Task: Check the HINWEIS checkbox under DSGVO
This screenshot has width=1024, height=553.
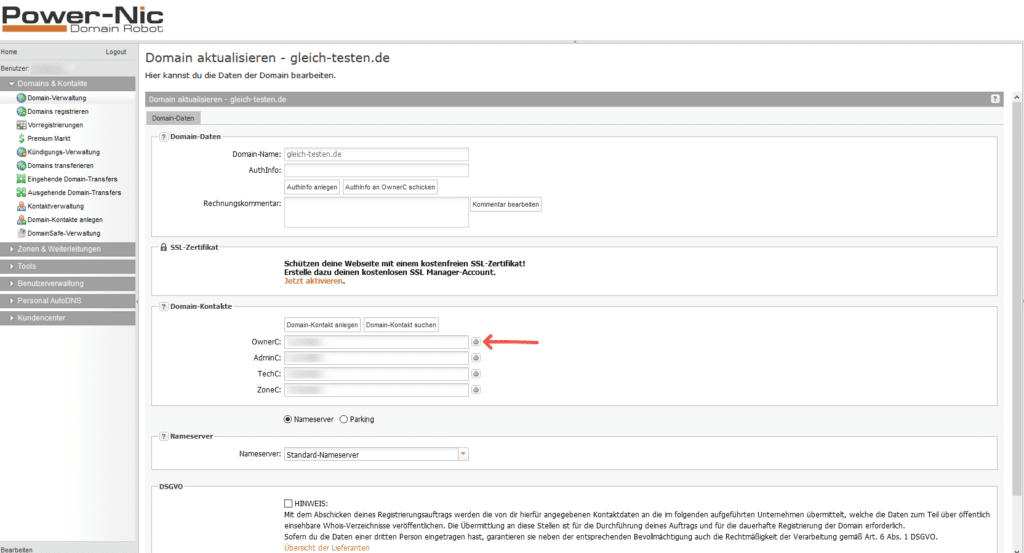Action: point(289,503)
